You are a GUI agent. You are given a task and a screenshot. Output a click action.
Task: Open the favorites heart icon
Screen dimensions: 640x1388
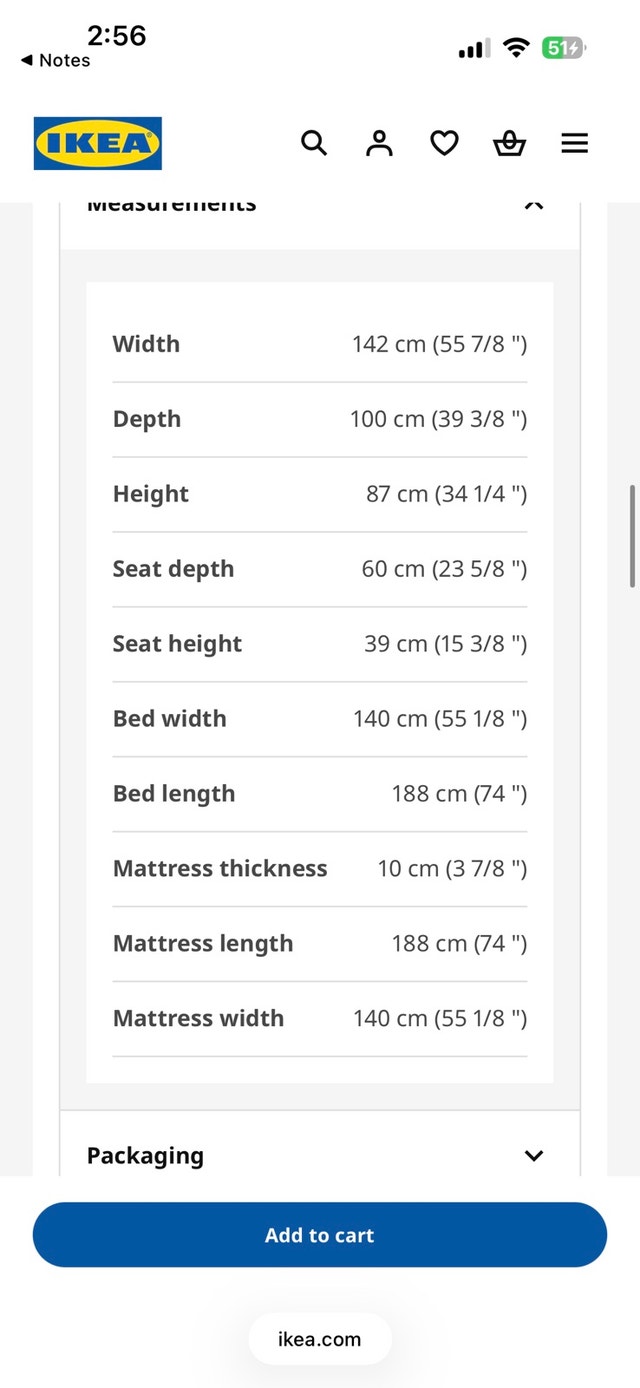[x=444, y=144]
